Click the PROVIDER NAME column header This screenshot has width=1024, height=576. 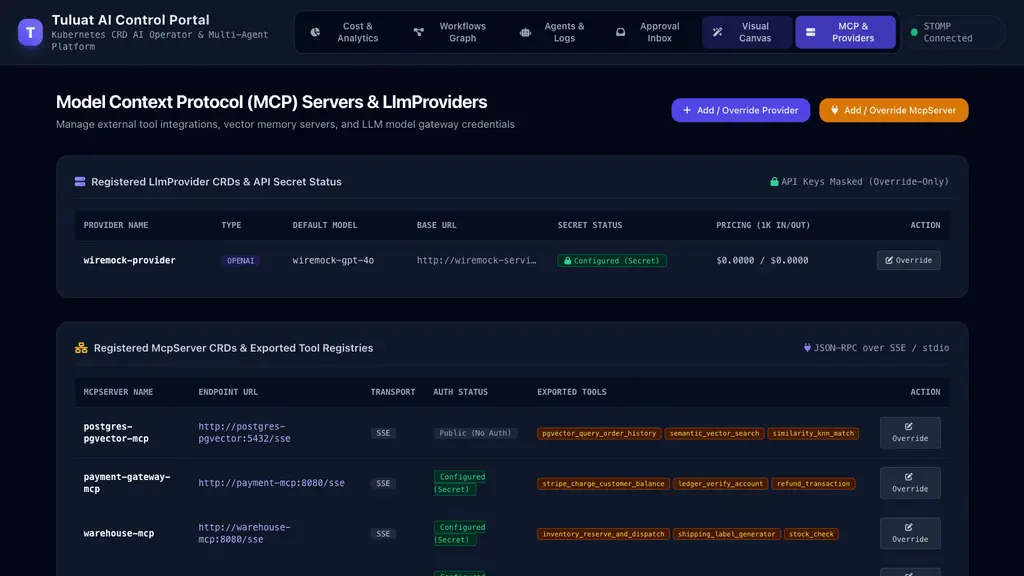coord(116,225)
